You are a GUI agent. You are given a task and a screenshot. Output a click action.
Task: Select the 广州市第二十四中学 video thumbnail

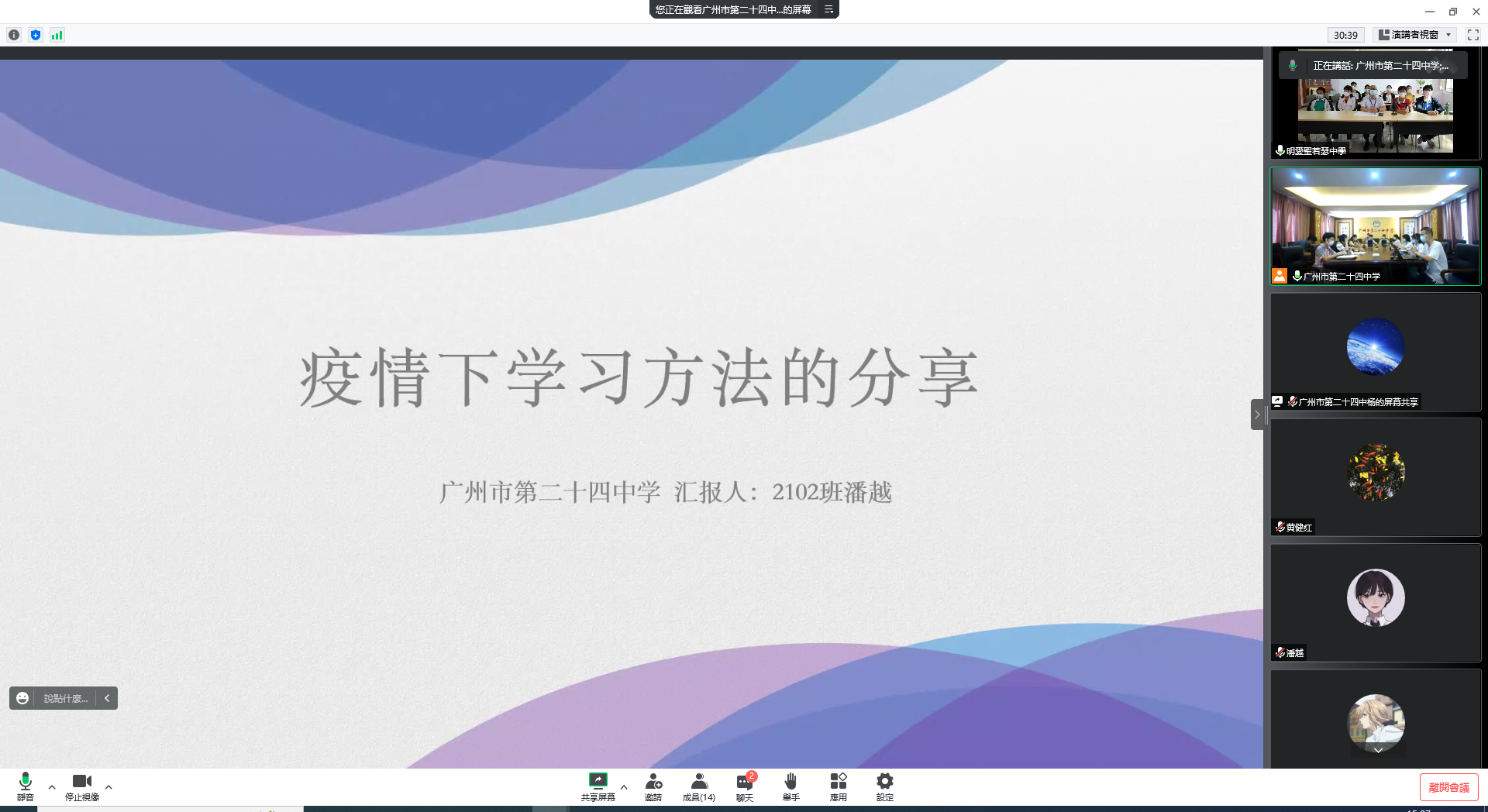(1376, 226)
